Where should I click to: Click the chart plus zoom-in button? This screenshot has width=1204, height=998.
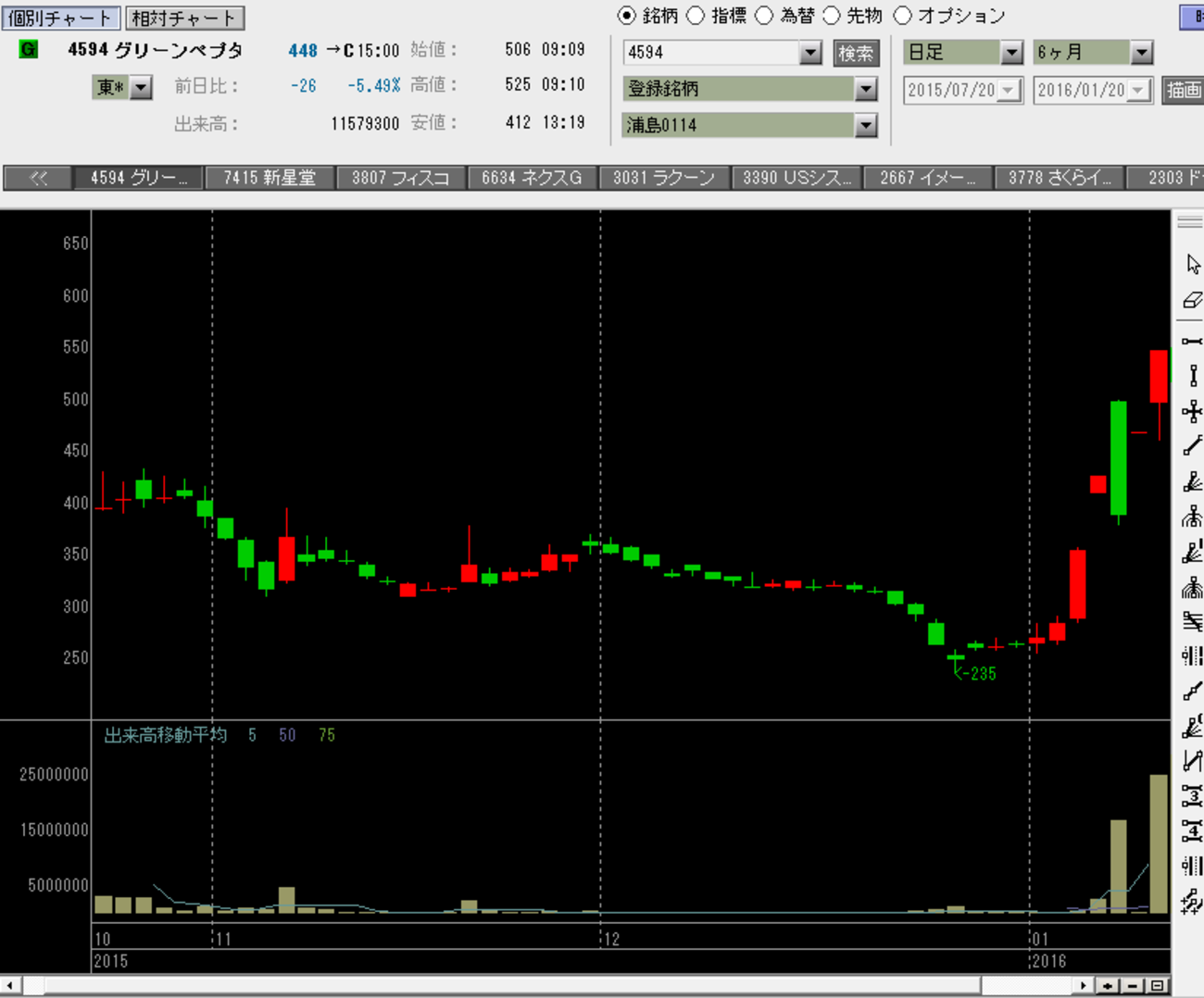point(1108,986)
